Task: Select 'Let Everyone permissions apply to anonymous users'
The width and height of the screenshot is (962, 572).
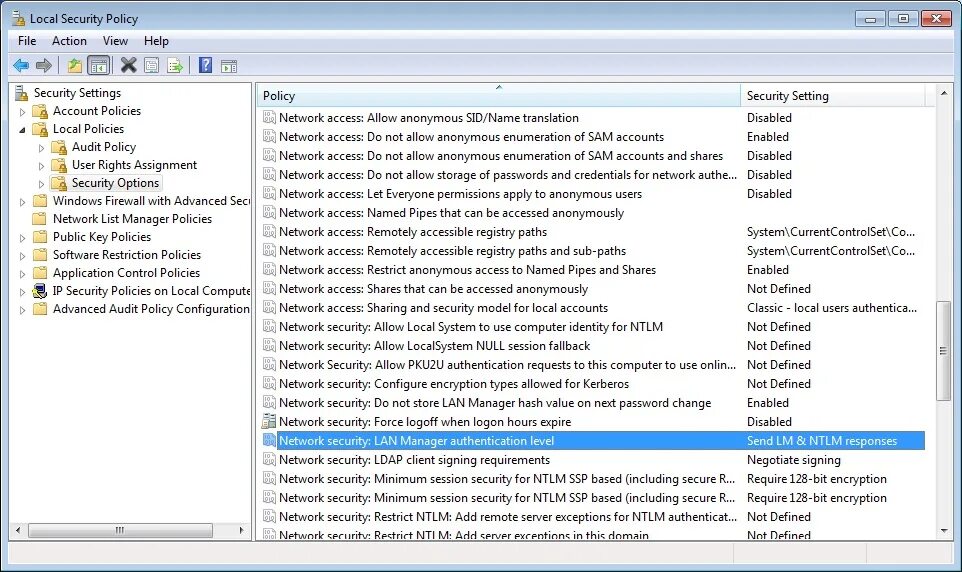Action: (x=460, y=194)
